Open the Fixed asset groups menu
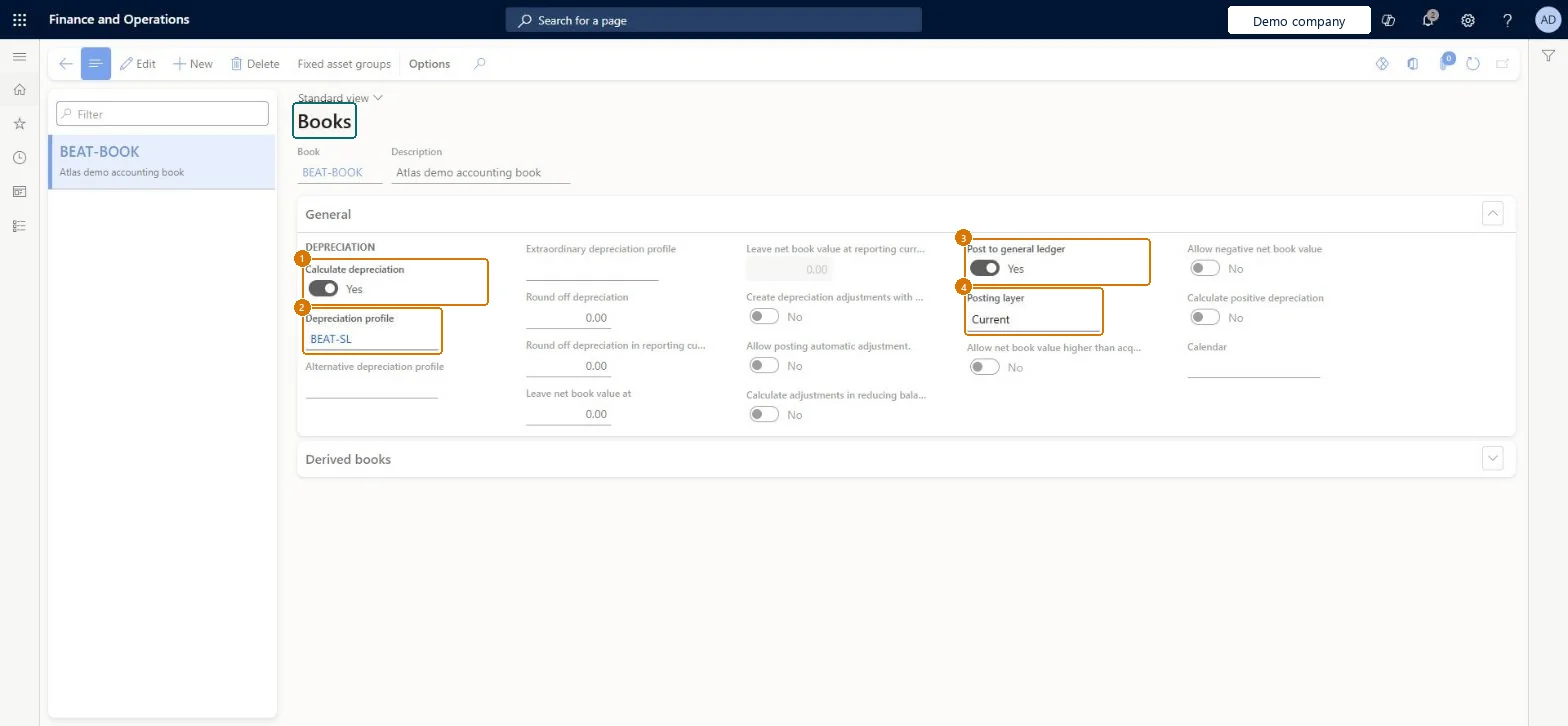The height and width of the screenshot is (726, 1568). tap(344, 64)
